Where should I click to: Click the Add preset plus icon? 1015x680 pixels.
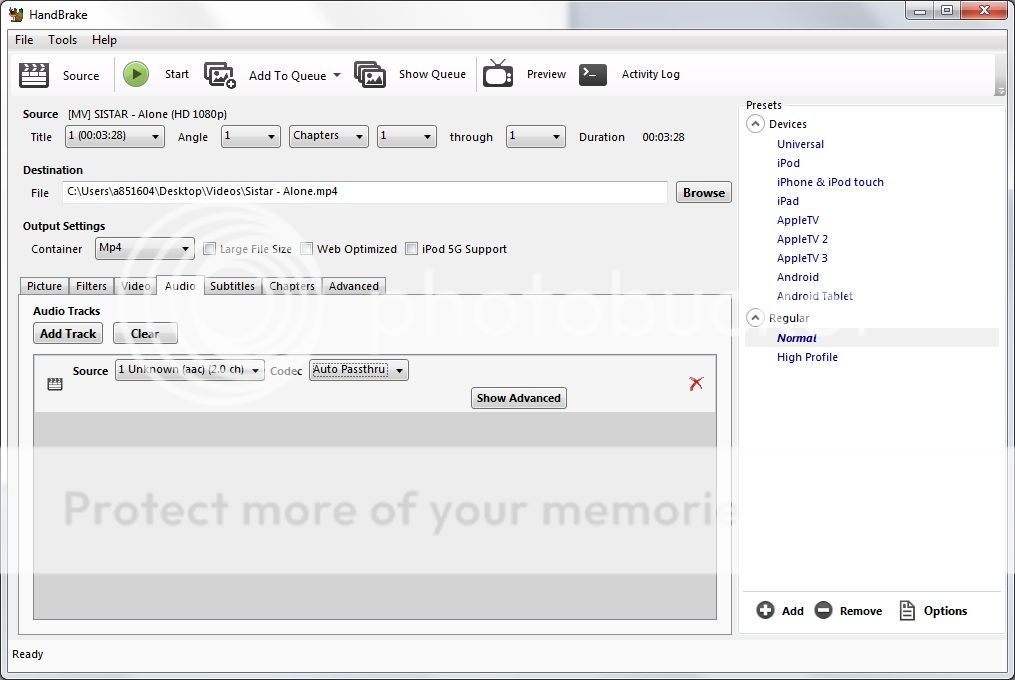point(766,611)
